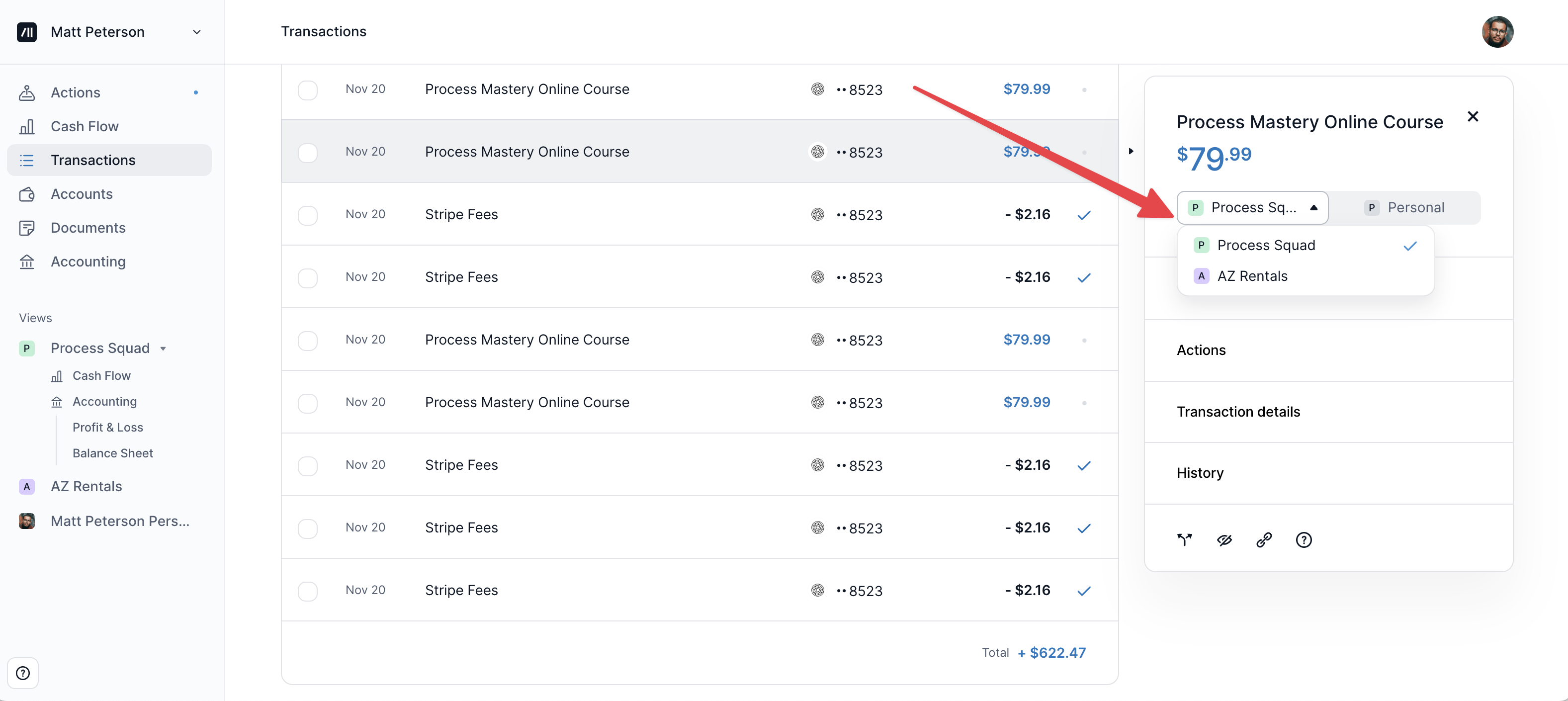
Task: Click the hide transaction eye icon
Action: (x=1224, y=540)
